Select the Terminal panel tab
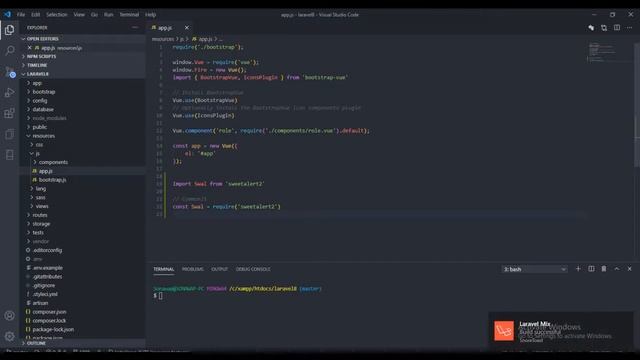Screen dimensions: 640x360 point(164,269)
